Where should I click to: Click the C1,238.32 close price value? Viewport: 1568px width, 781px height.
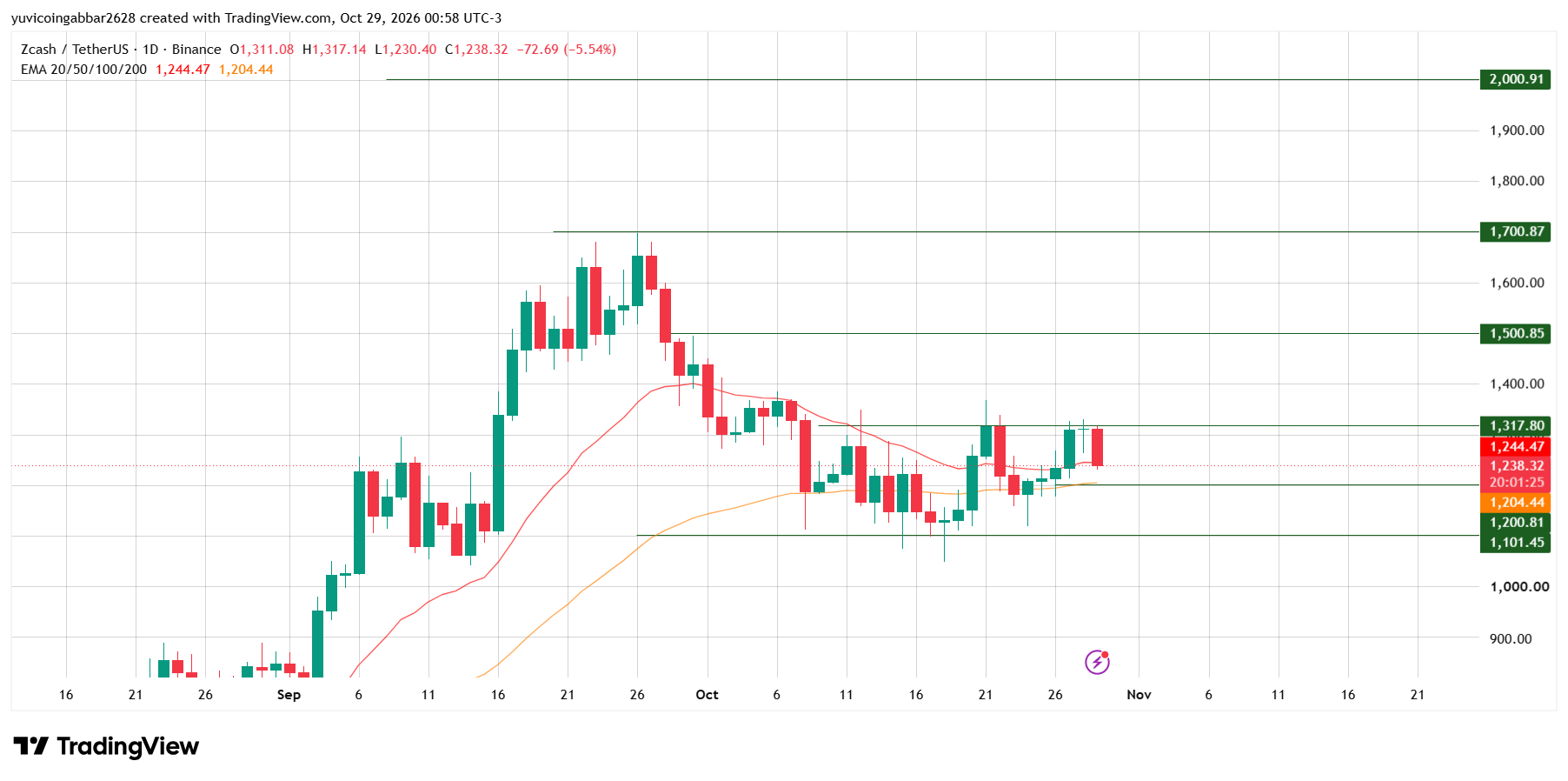click(476, 50)
